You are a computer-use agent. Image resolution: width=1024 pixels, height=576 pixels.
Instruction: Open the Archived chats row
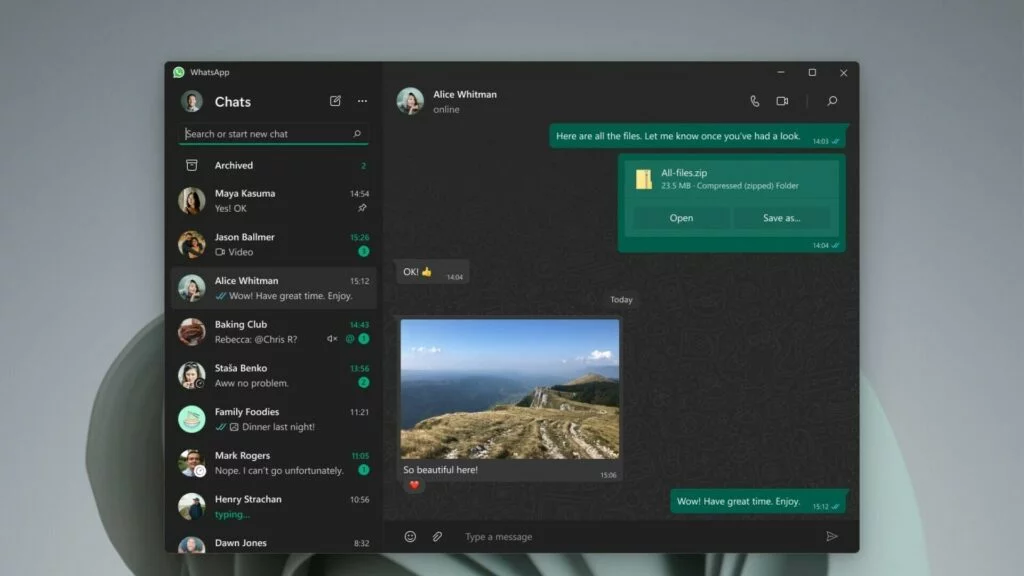274,165
